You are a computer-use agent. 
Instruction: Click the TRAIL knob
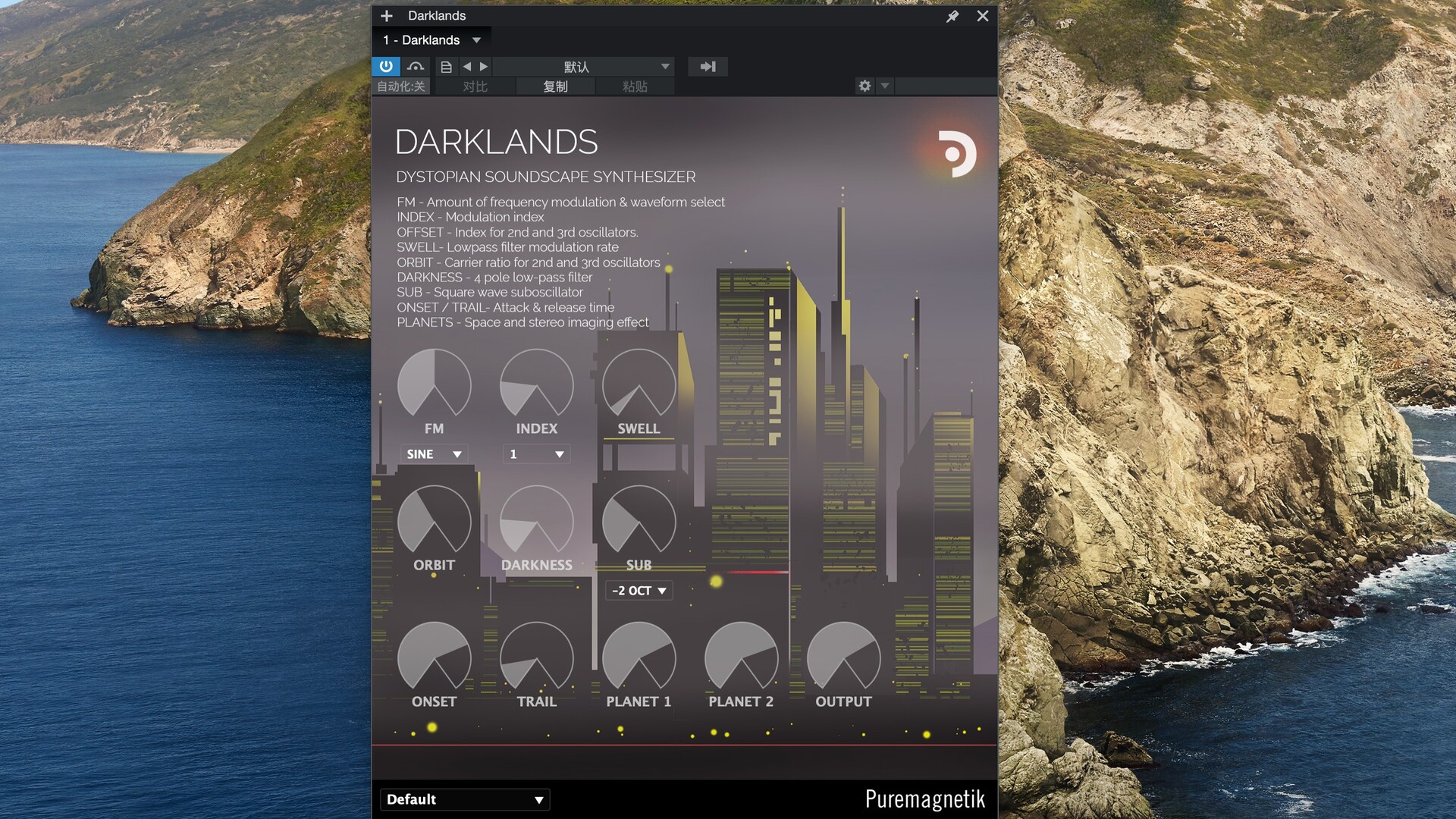tap(537, 657)
